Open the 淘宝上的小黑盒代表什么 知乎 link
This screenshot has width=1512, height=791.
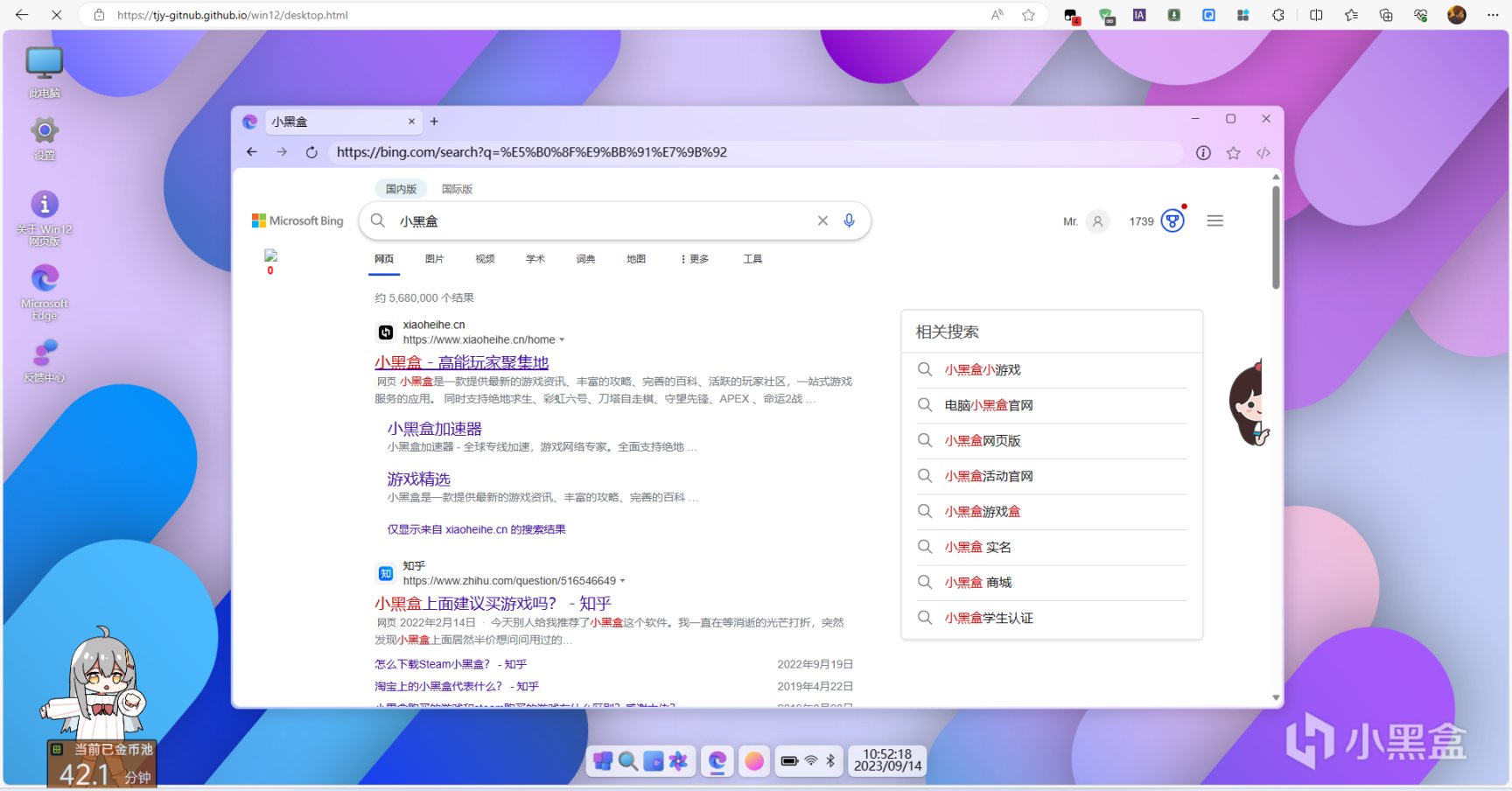pyautogui.click(x=457, y=686)
